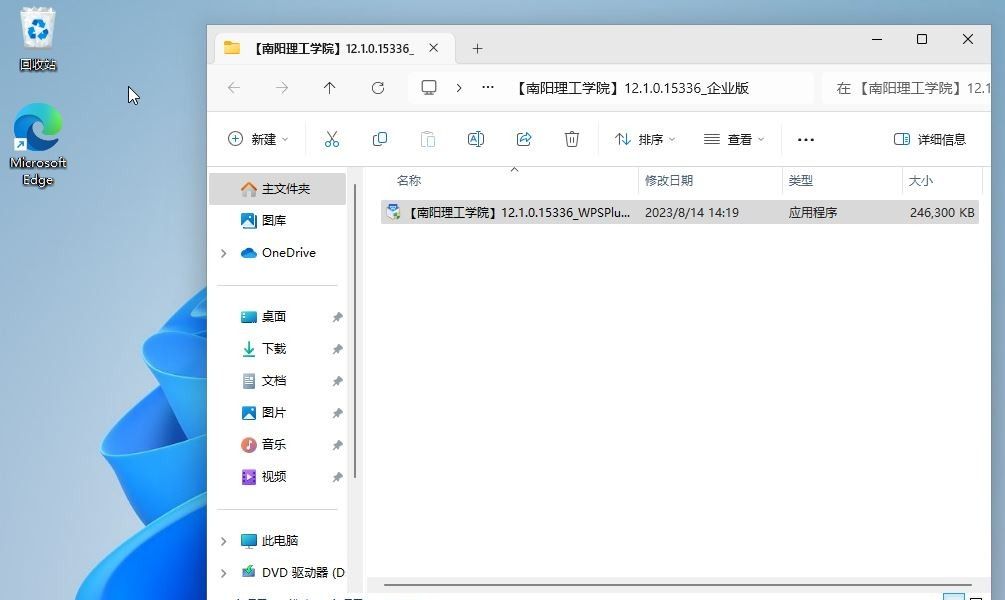Toggle the 详细信息 details pane

[930, 139]
